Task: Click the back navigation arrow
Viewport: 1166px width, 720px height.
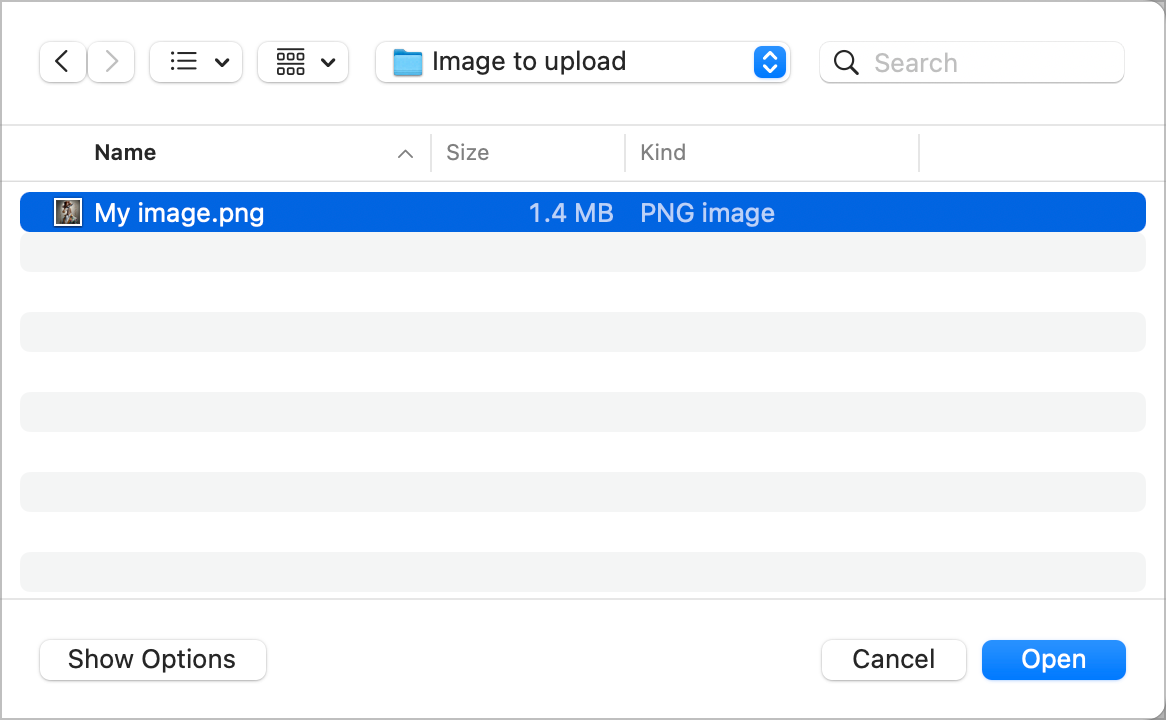Action: (62, 62)
